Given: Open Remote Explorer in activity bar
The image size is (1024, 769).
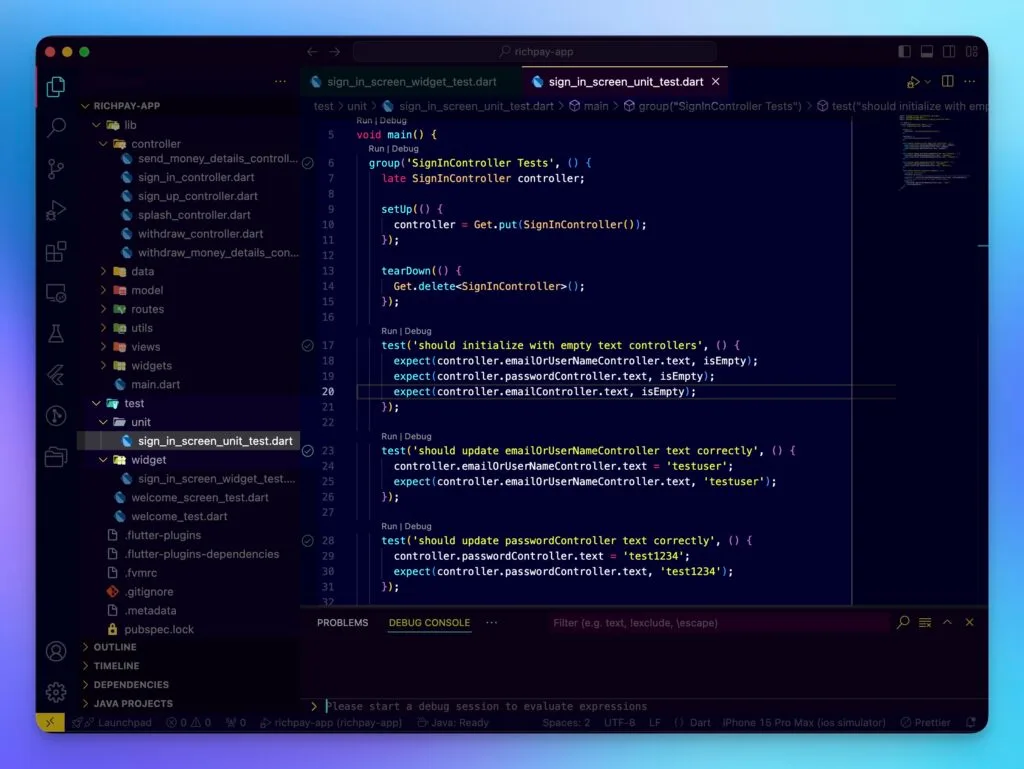Looking at the screenshot, I should 56,293.
